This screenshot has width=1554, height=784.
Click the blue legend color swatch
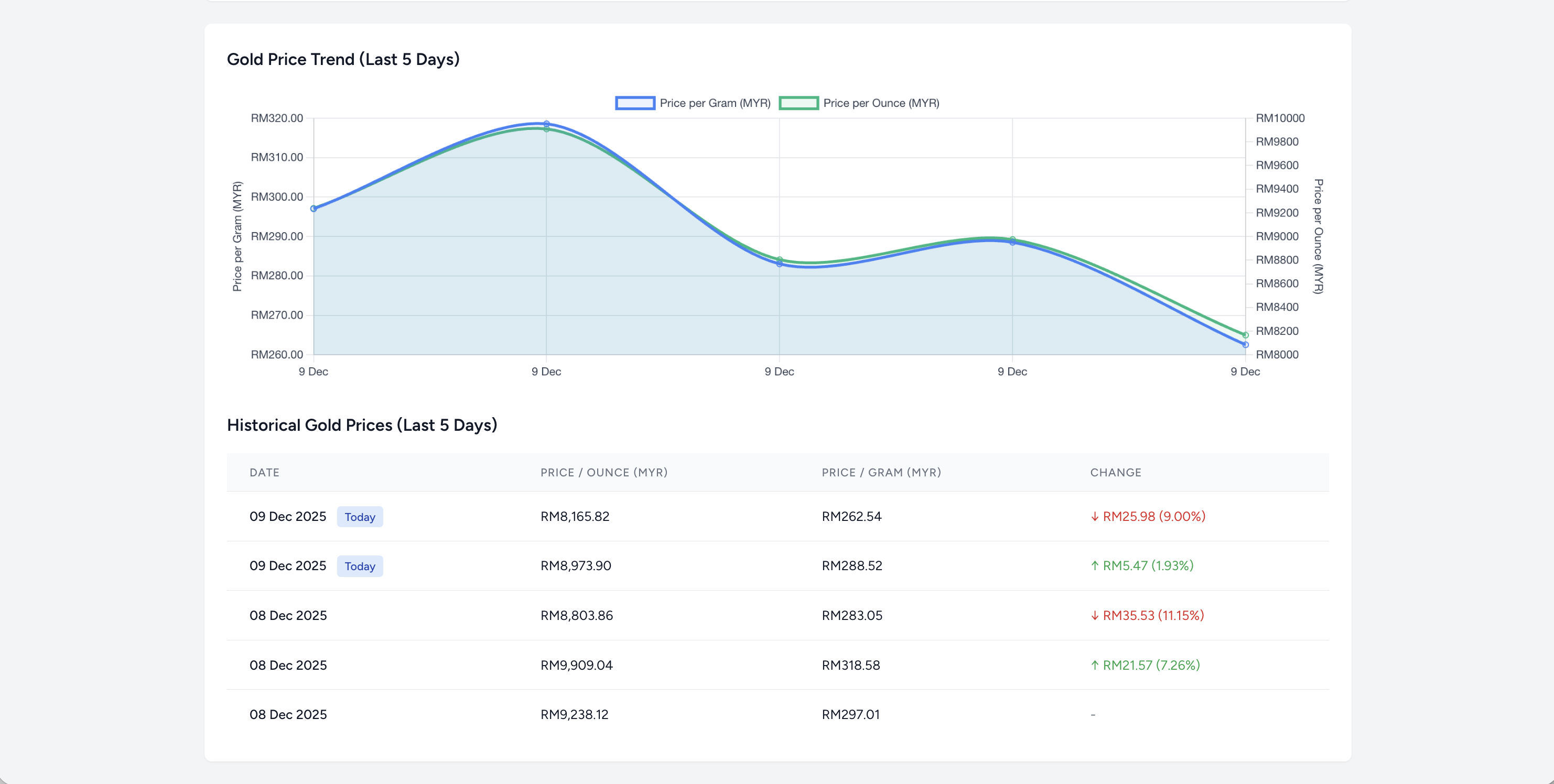pyautogui.click(x=634, y=103)
